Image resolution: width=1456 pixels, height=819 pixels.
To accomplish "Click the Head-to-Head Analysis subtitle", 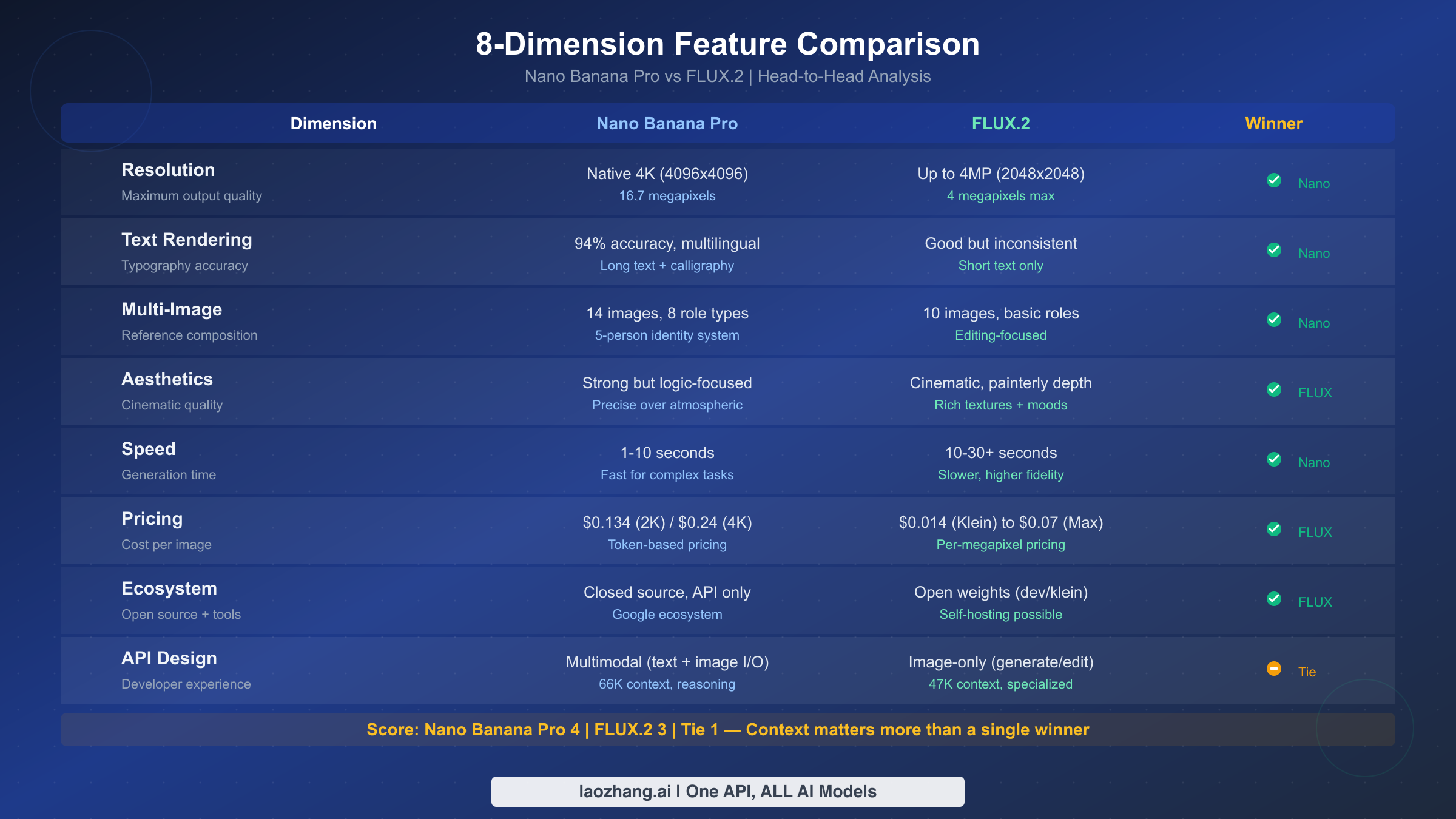I will pyautogui.click(x=727, y=76).
